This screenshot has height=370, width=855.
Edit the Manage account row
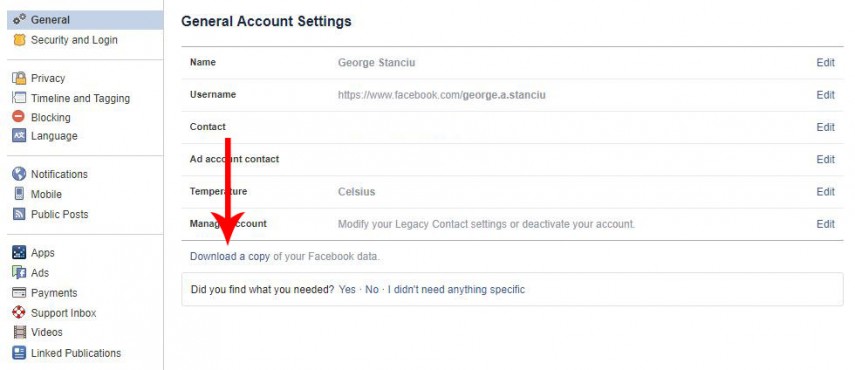825,224
